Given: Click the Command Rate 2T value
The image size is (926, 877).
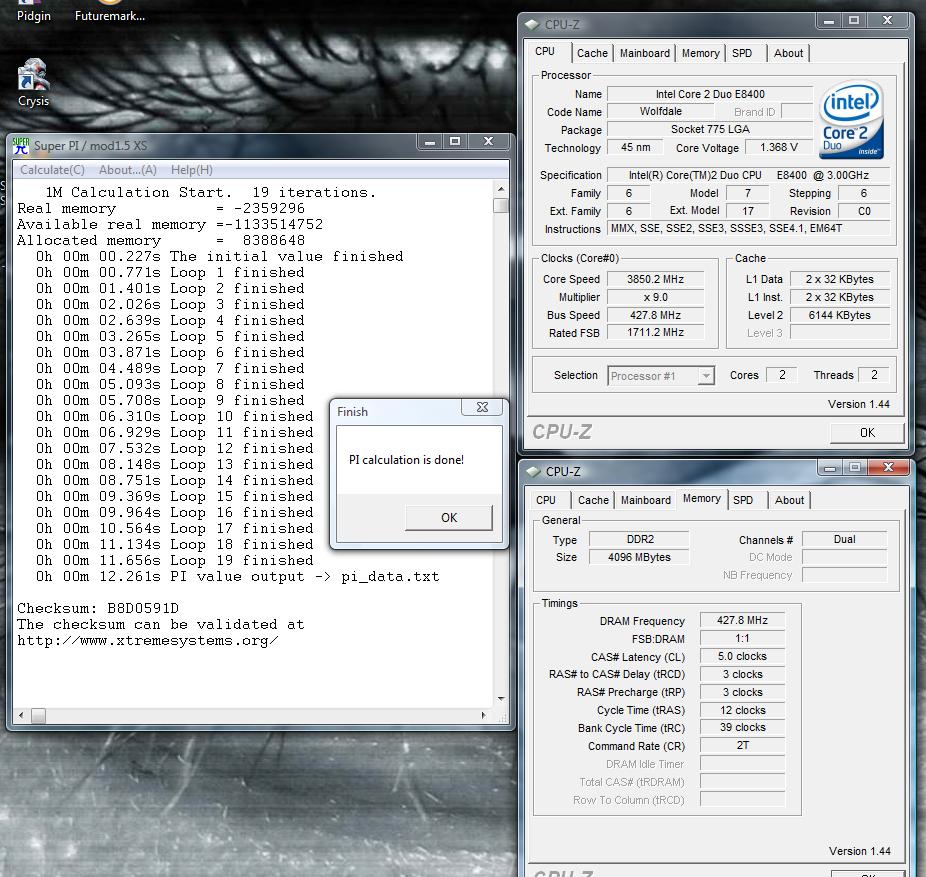Looking at the screenshot, I should (742, 745).
